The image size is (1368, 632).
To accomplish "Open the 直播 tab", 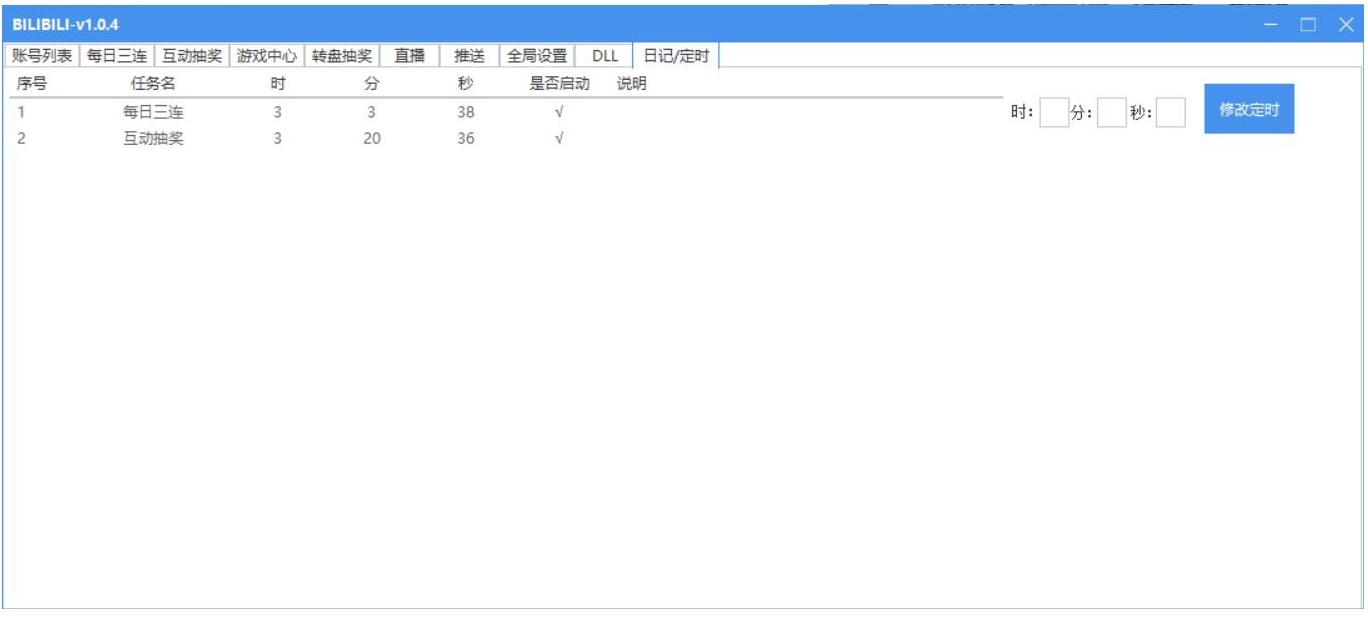I will point(410,56).
